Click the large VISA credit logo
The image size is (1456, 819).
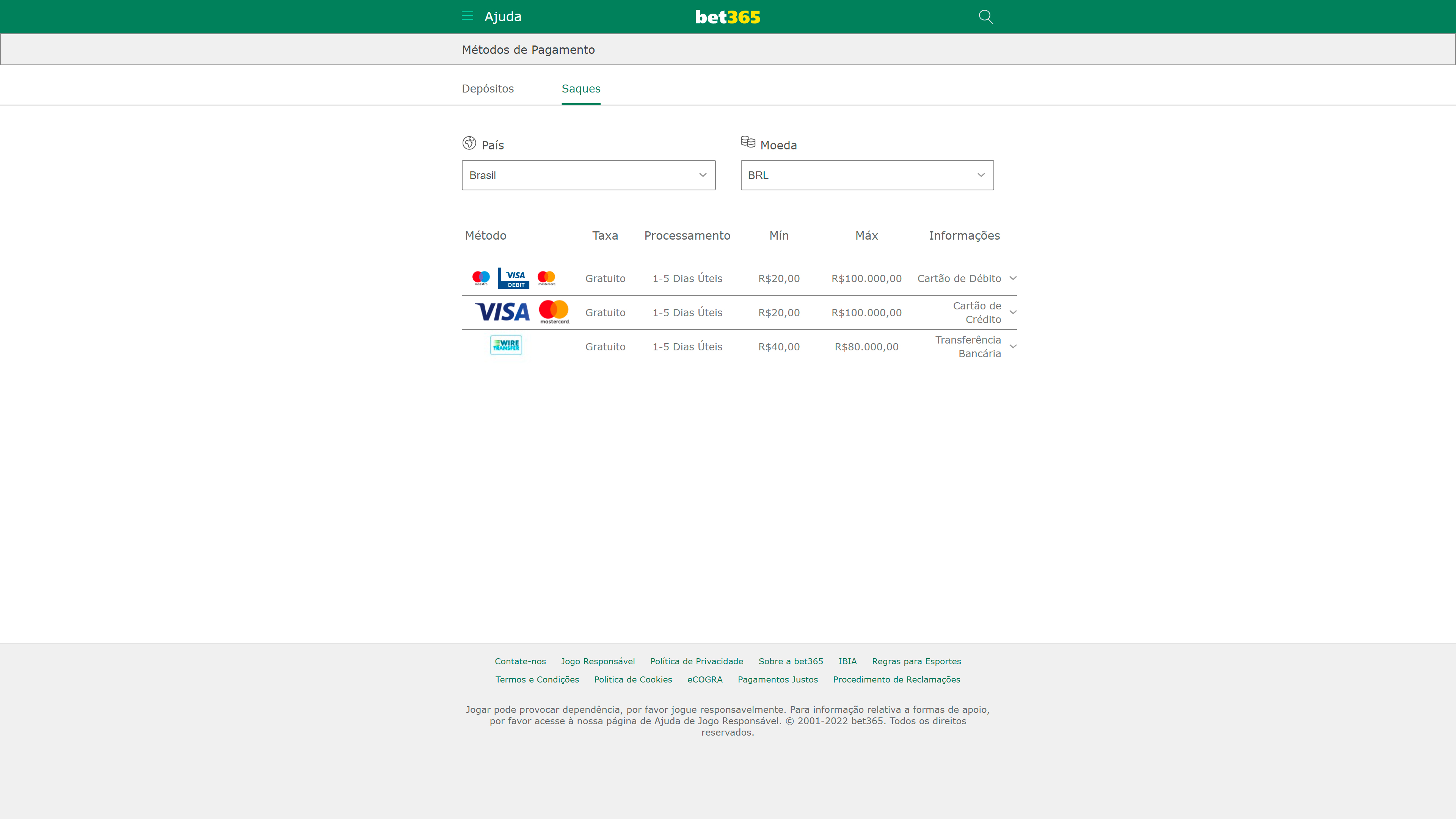point(502,312)
